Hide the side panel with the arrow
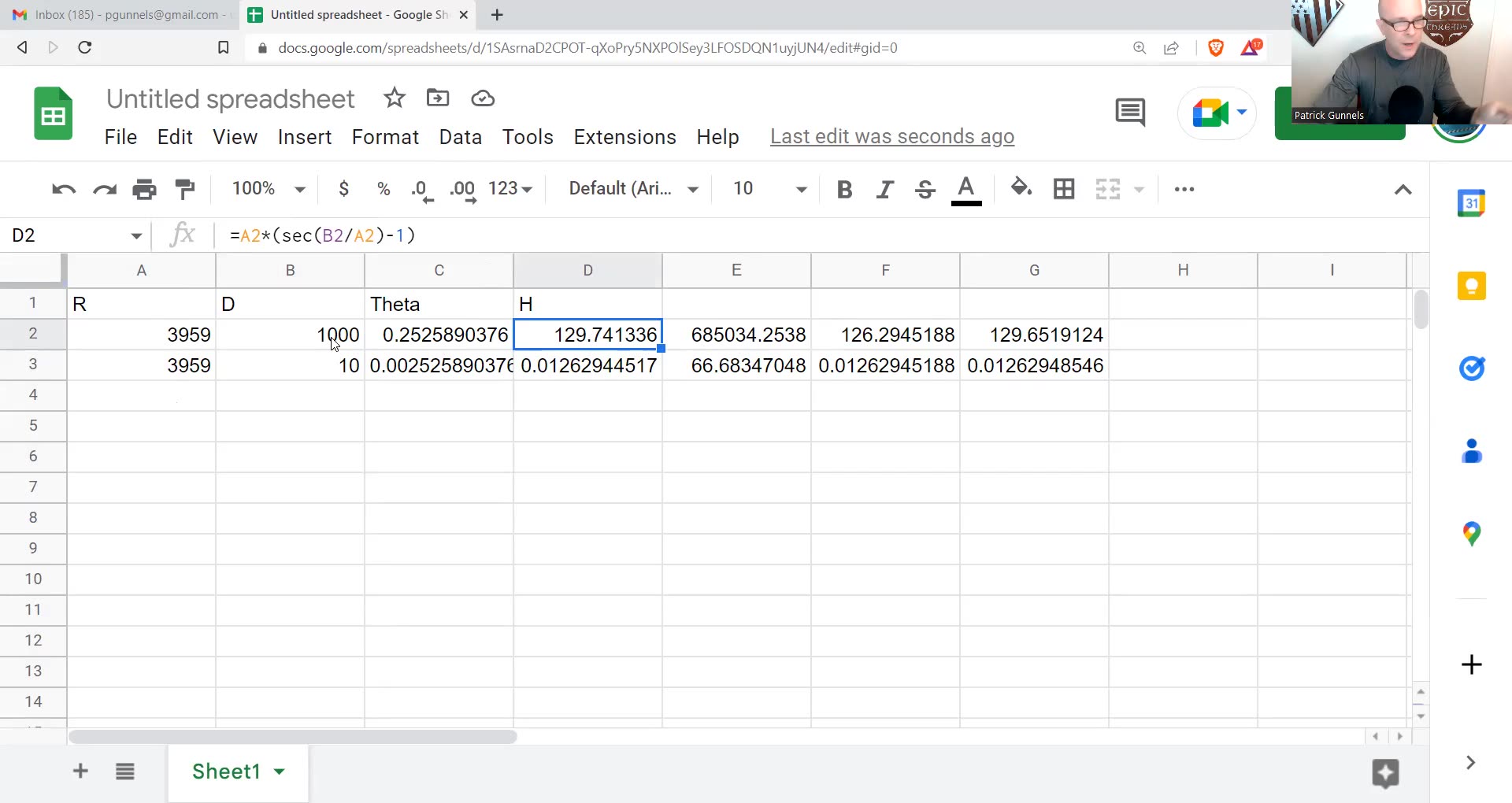The height and width of the screenshot is (803, 1512). click(x=1470, y=762)
